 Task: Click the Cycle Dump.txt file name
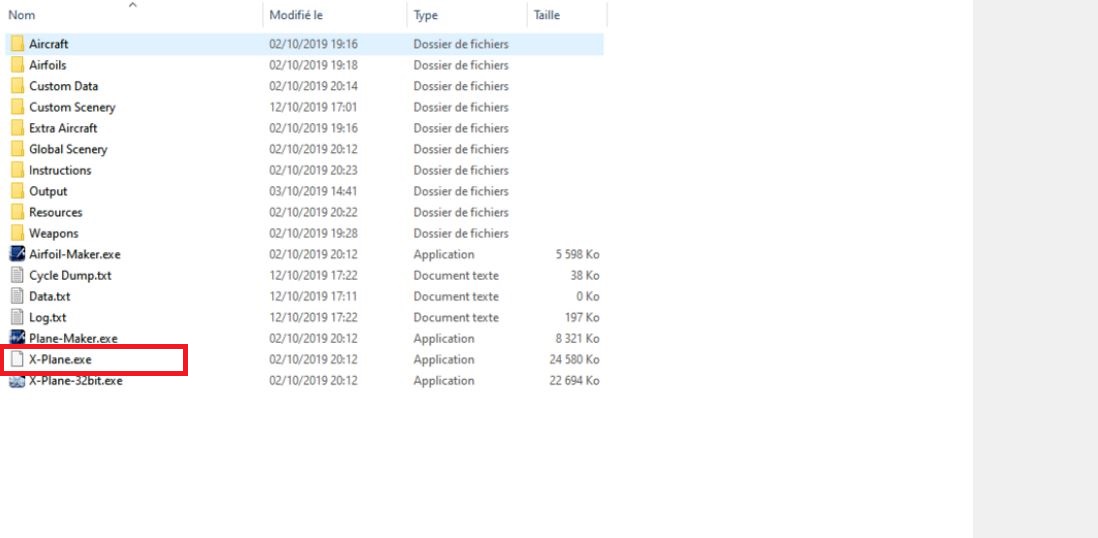(70, 275)
